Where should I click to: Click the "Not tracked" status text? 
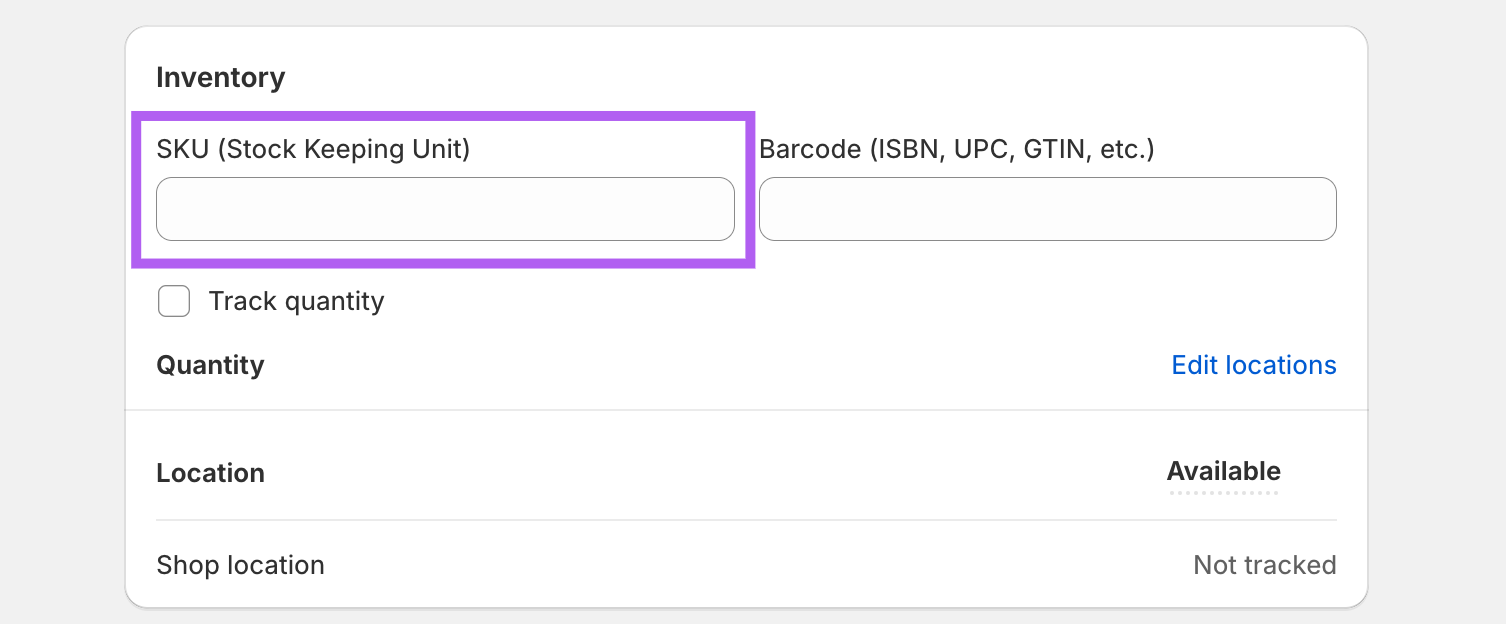point(1264,565)
